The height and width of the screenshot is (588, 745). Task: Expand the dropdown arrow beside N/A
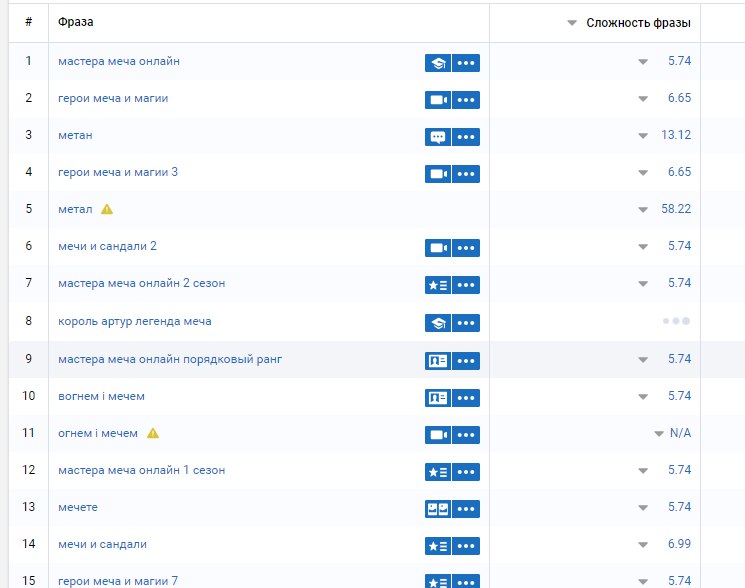(659, 434)
